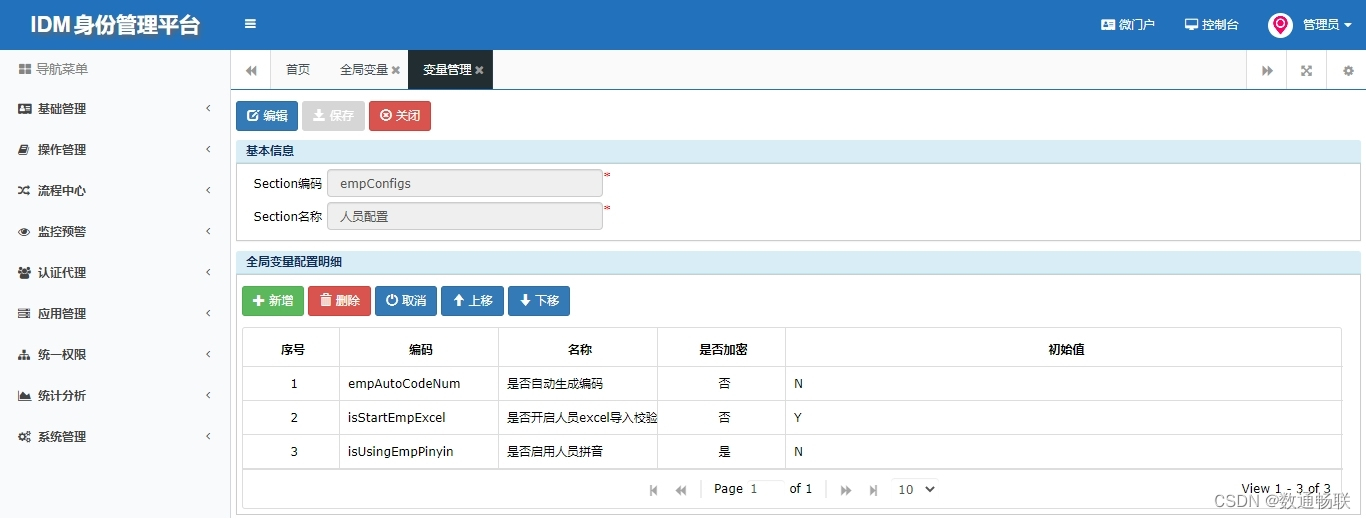Viewport: 1366px width, 519px height.
Task: Open the 统计分析 menu
Action: 62,396
